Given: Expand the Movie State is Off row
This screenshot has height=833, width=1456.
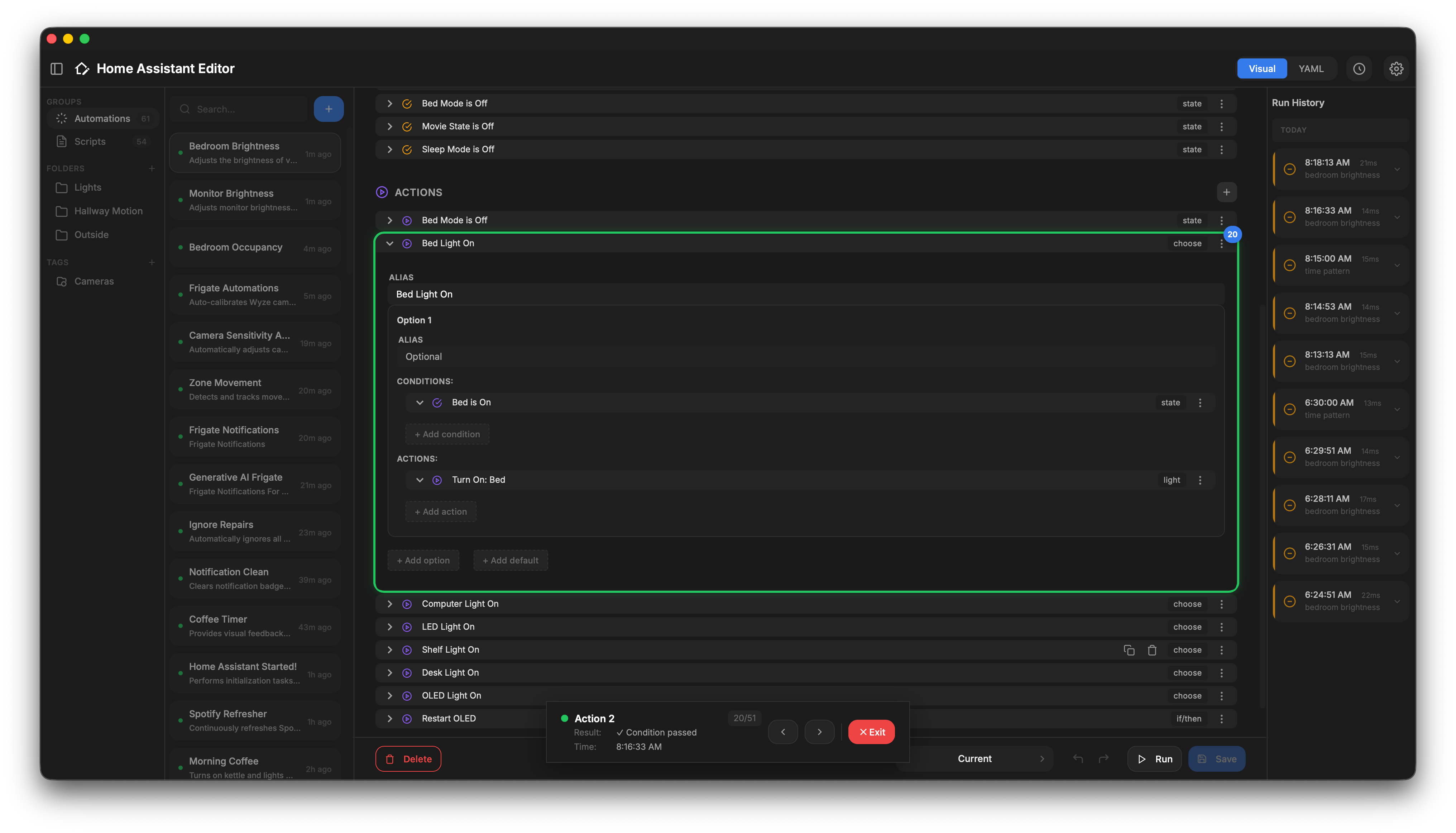Looking at the screenshot, I should (390, 127).
